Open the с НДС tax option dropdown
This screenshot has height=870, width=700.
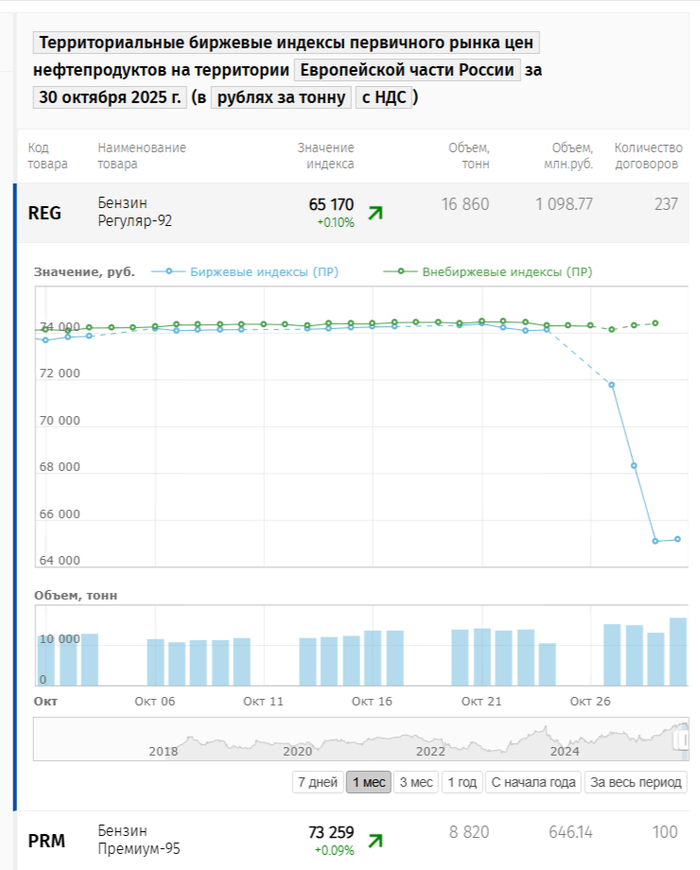click(383, 97)
